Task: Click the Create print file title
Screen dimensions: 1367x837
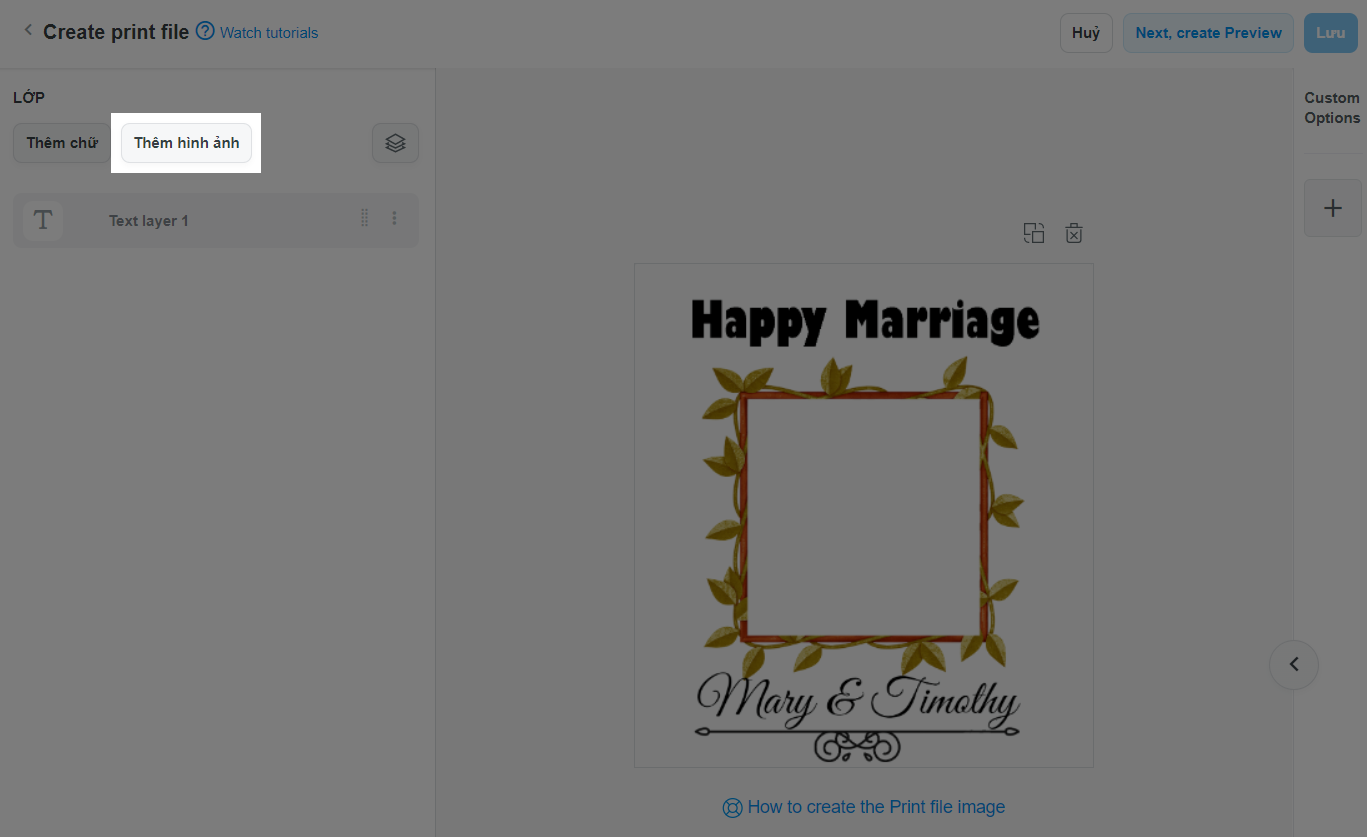Action: [116, 32]
